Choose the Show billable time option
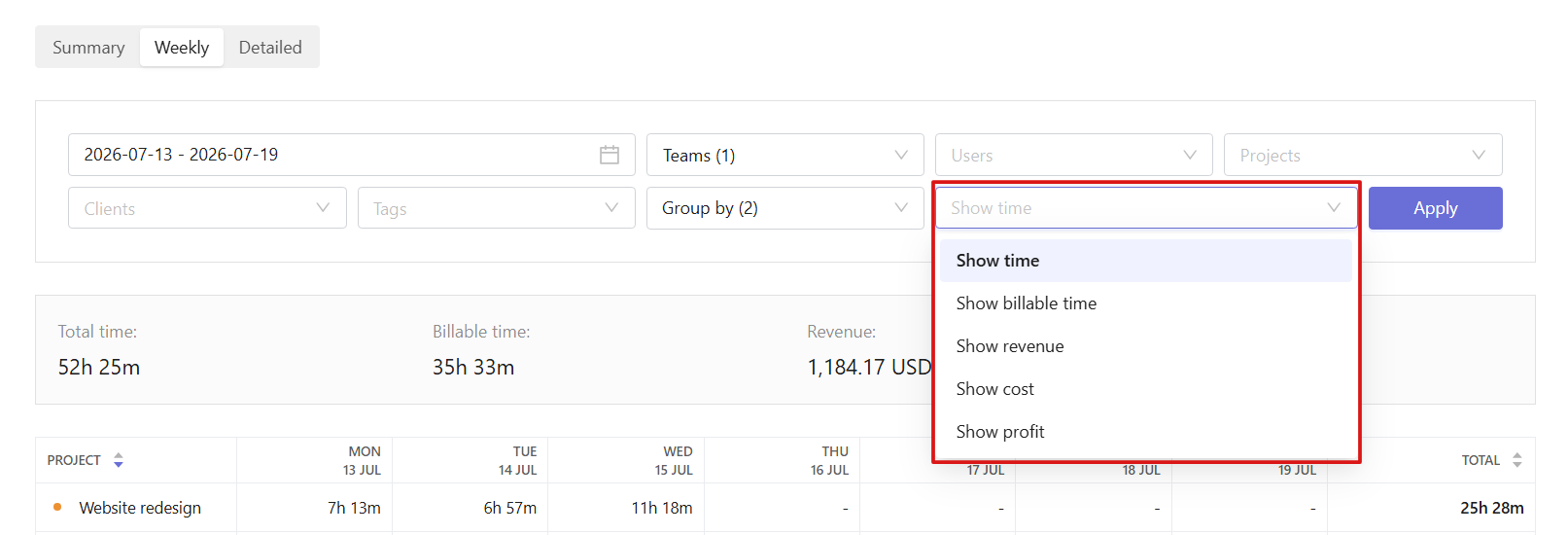Screen dimensions: 1568x535 click(1145, 303)
